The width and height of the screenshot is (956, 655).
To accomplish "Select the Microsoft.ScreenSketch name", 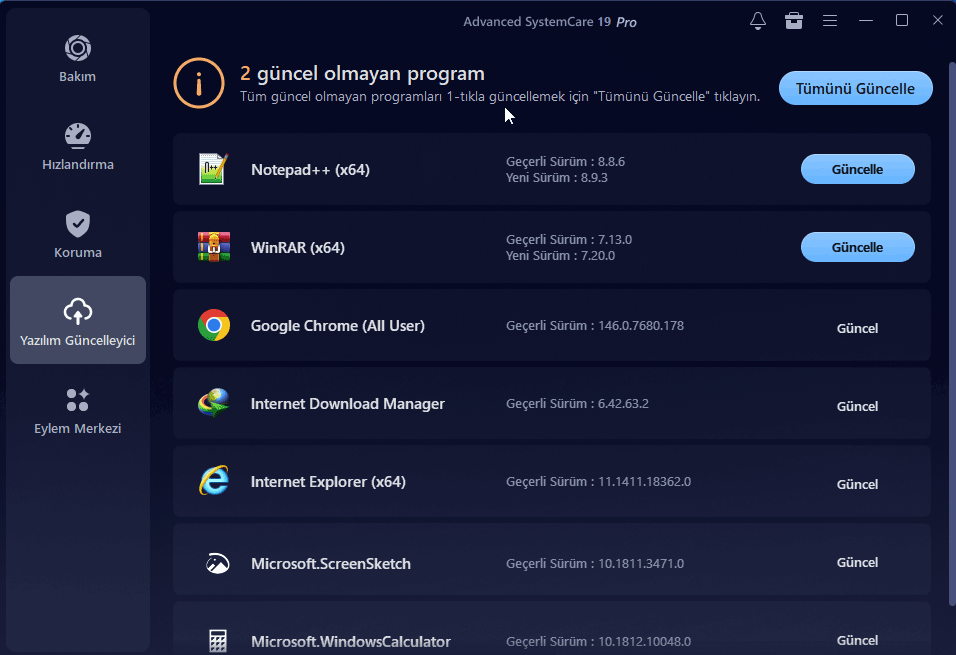I will (331, 564).
